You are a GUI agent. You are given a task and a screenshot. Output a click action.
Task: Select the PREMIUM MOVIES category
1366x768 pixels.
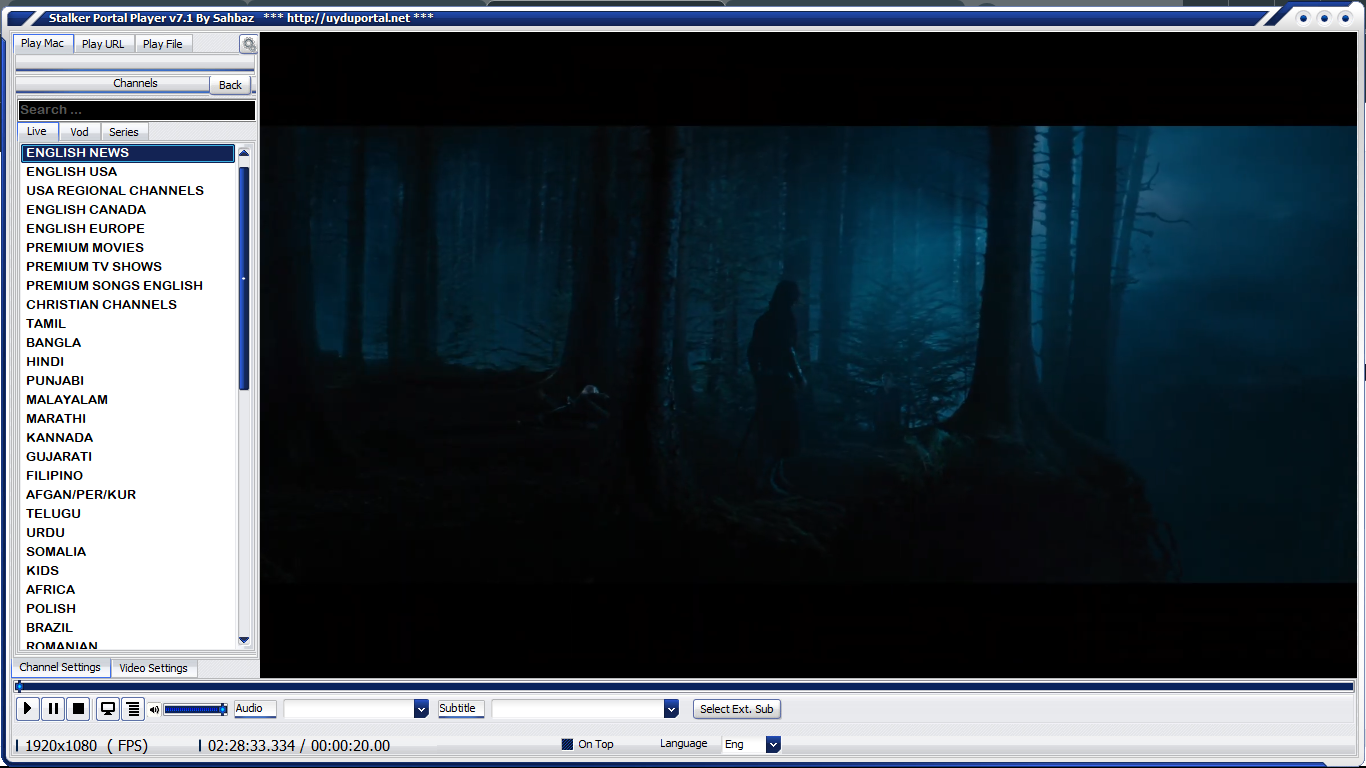(x=128, y=248)
